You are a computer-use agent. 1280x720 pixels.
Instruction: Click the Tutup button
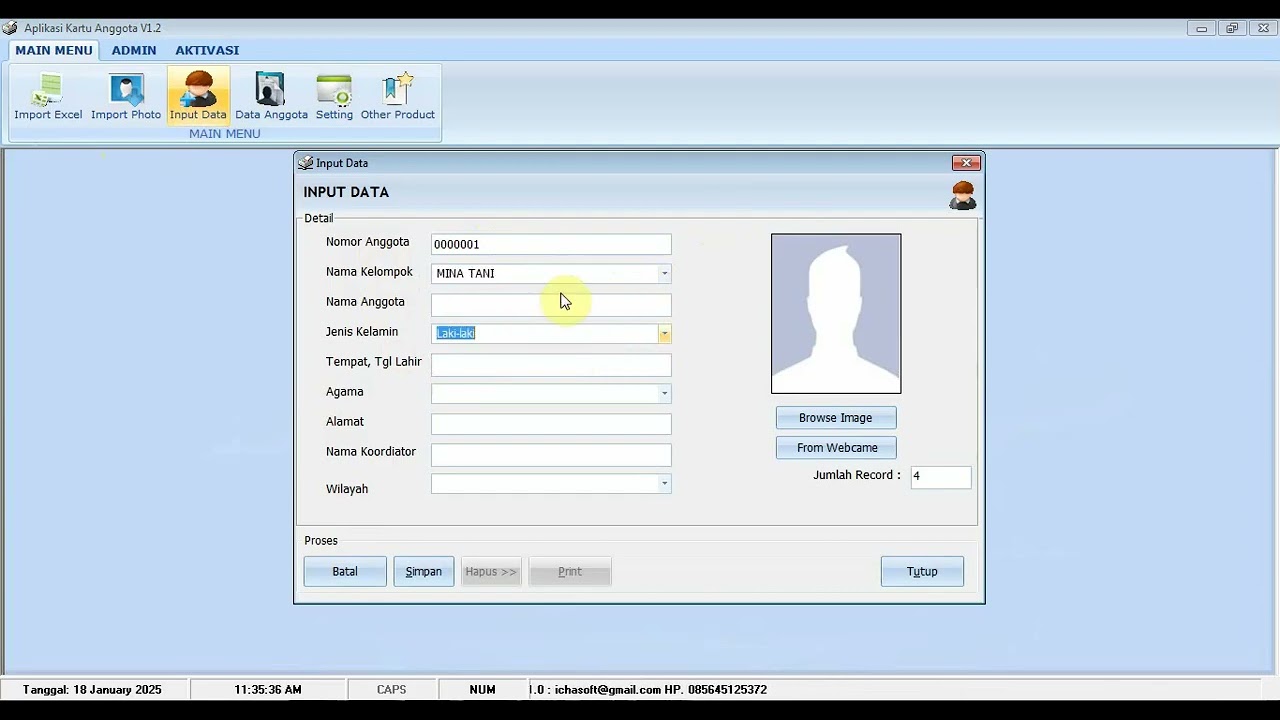(x=922, y=571)
